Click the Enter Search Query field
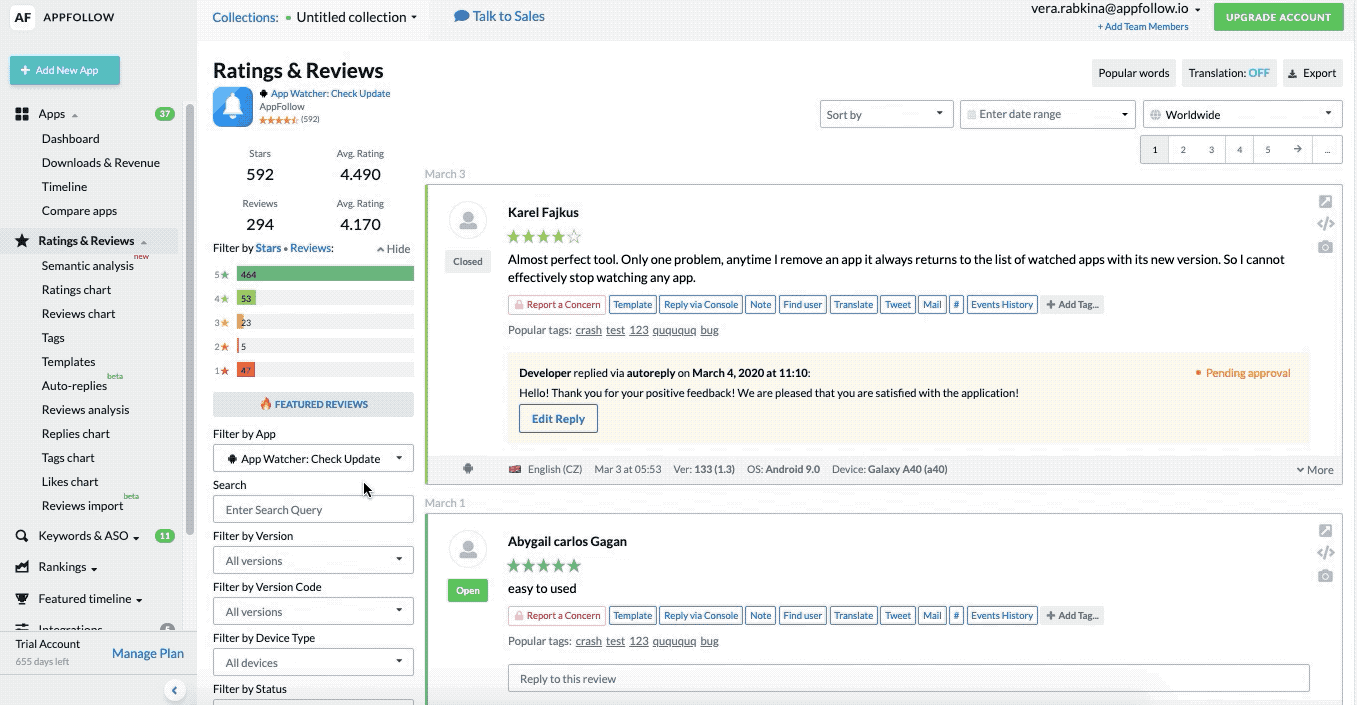The height and width of the screenshot is (705, 1357). click(313, 509)
